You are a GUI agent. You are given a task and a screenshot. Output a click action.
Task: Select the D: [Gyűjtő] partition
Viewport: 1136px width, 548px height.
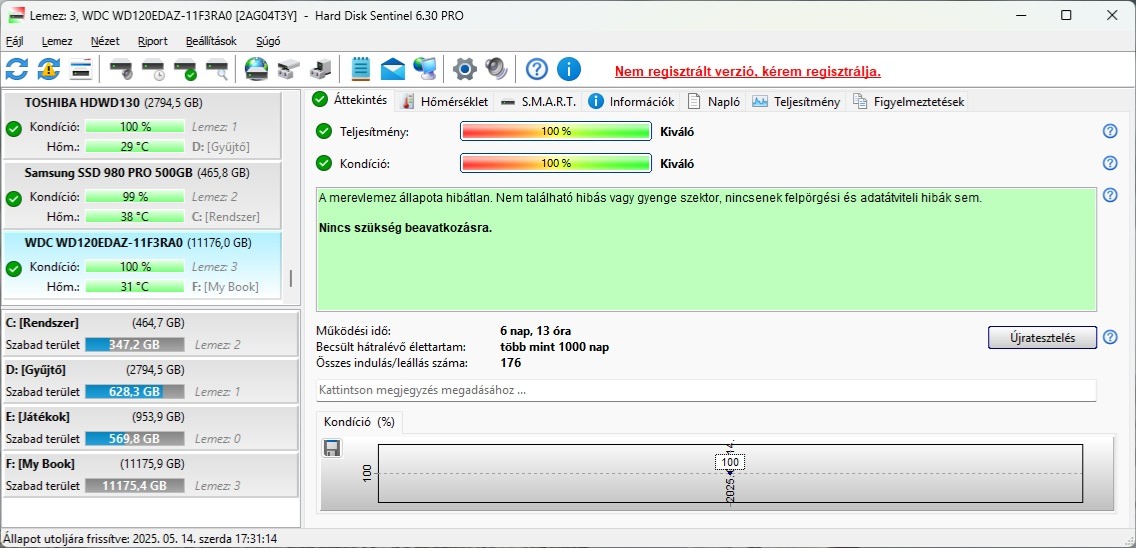[x=150, y=381]
